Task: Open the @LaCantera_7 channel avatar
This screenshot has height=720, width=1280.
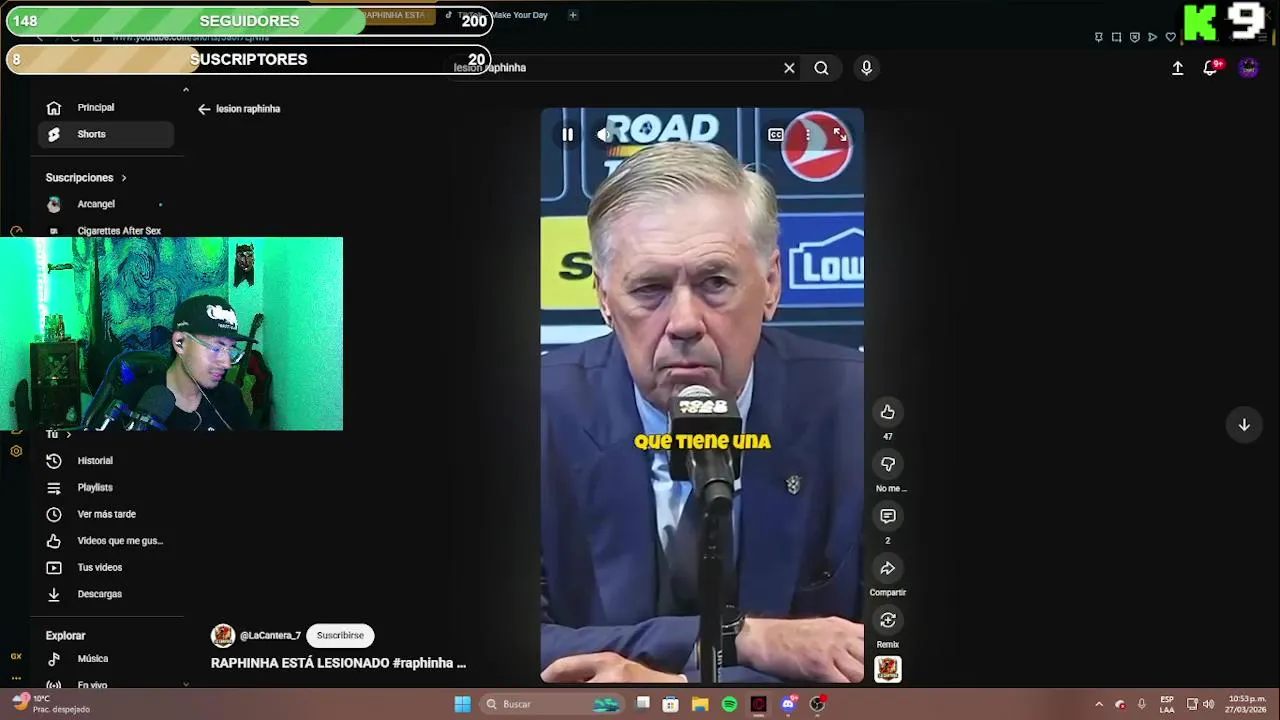Action: click(223, 636)
